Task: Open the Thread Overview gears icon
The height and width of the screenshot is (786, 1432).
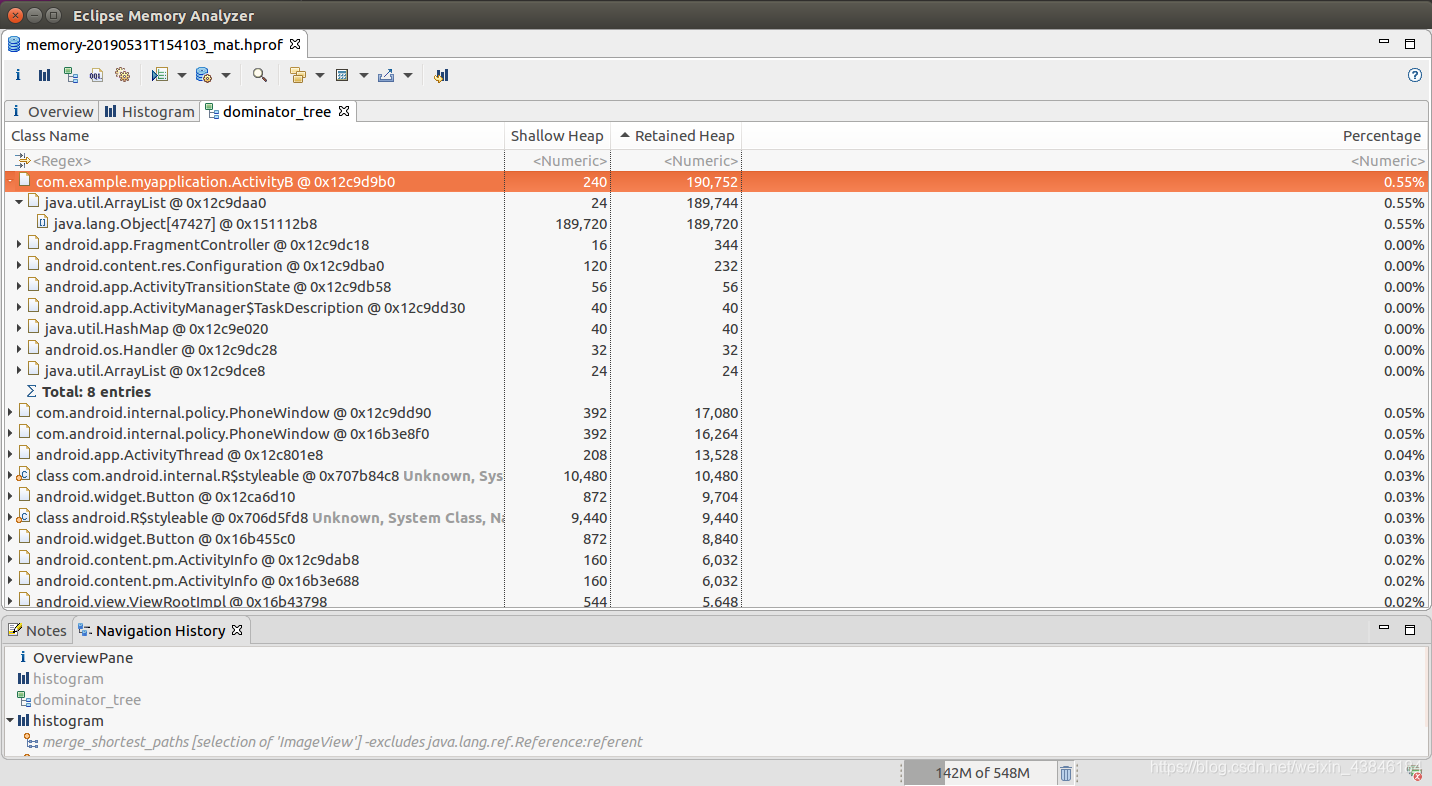Action: (x=123, y=75)
